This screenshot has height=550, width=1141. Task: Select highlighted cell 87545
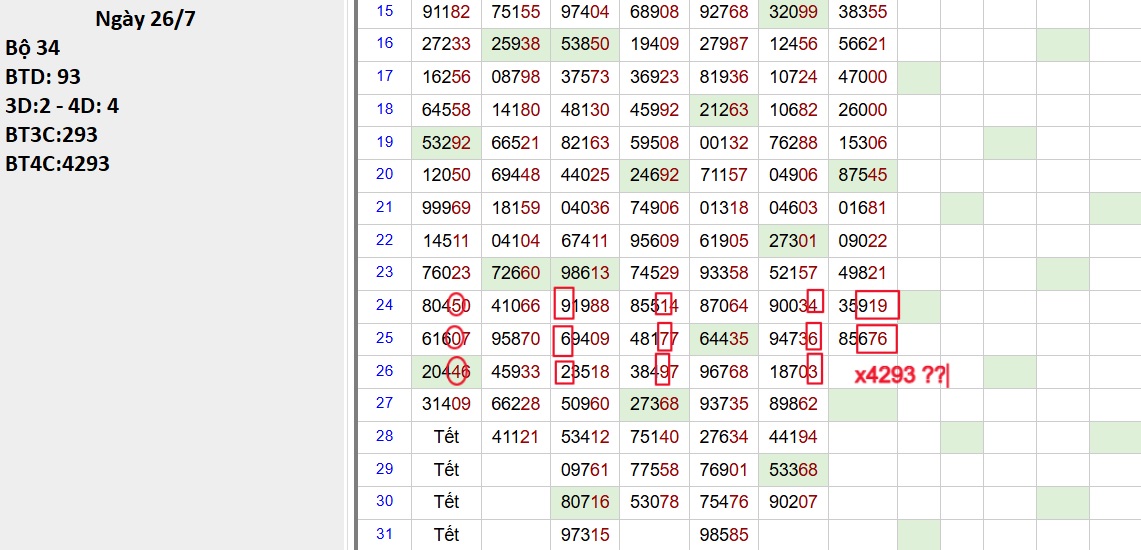coord(863,175)
